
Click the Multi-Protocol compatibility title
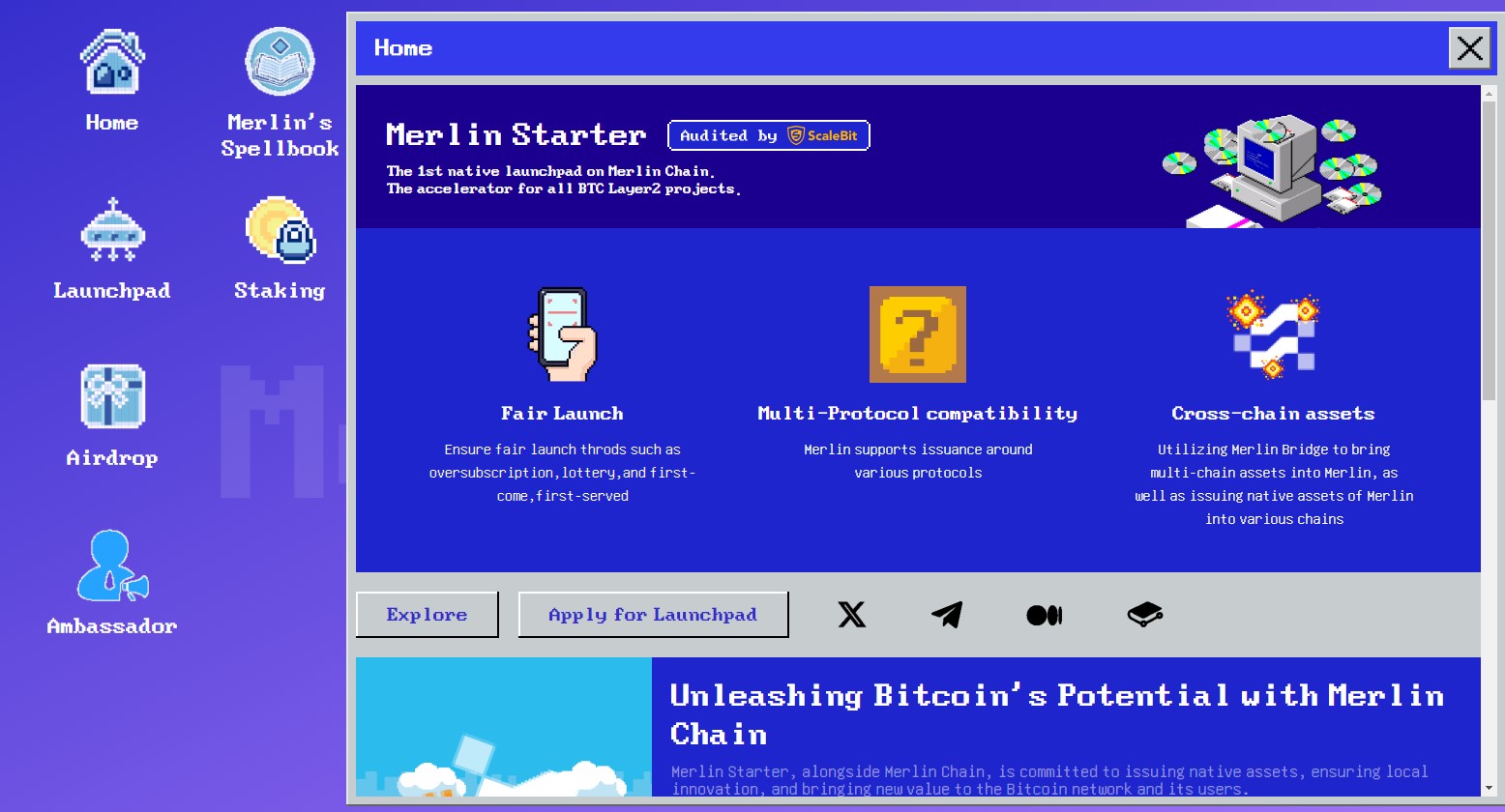click(918, 414)
